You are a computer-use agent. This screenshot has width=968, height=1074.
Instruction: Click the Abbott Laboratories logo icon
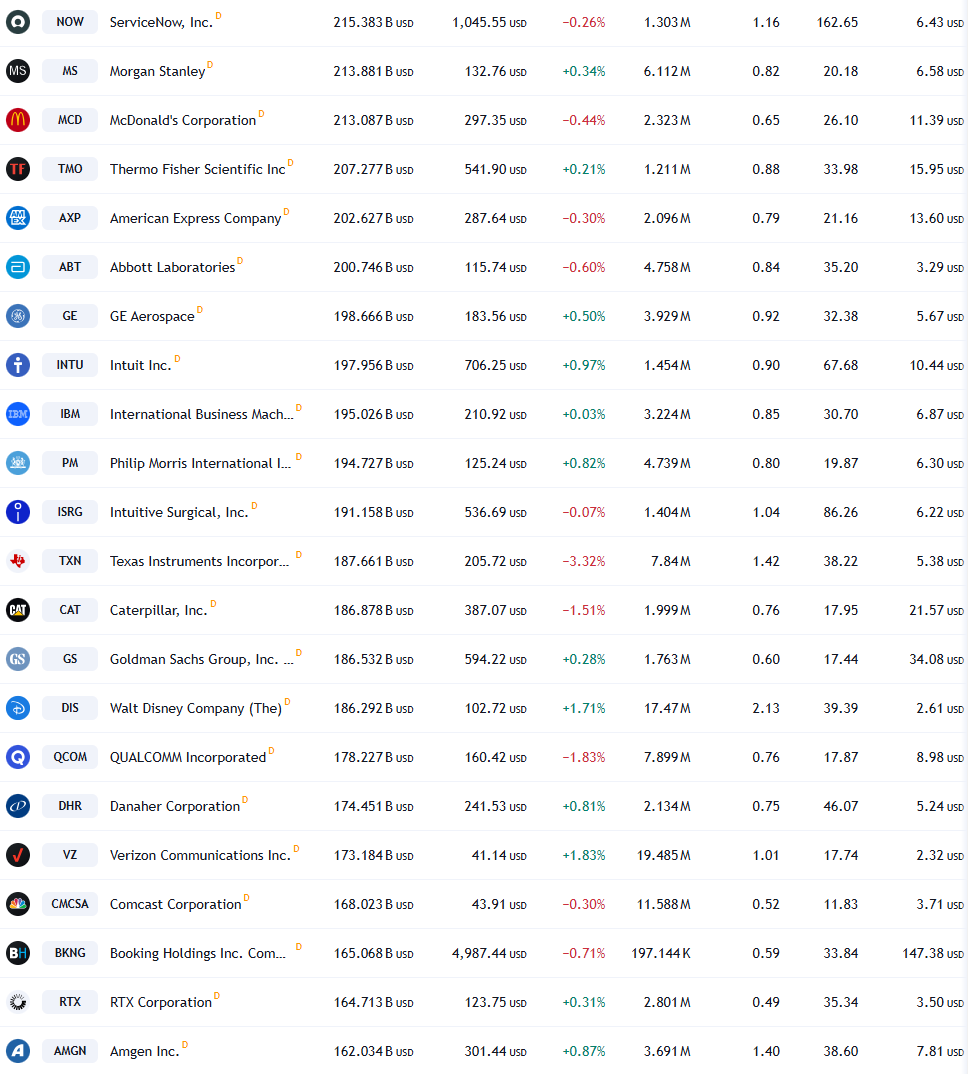18,266
